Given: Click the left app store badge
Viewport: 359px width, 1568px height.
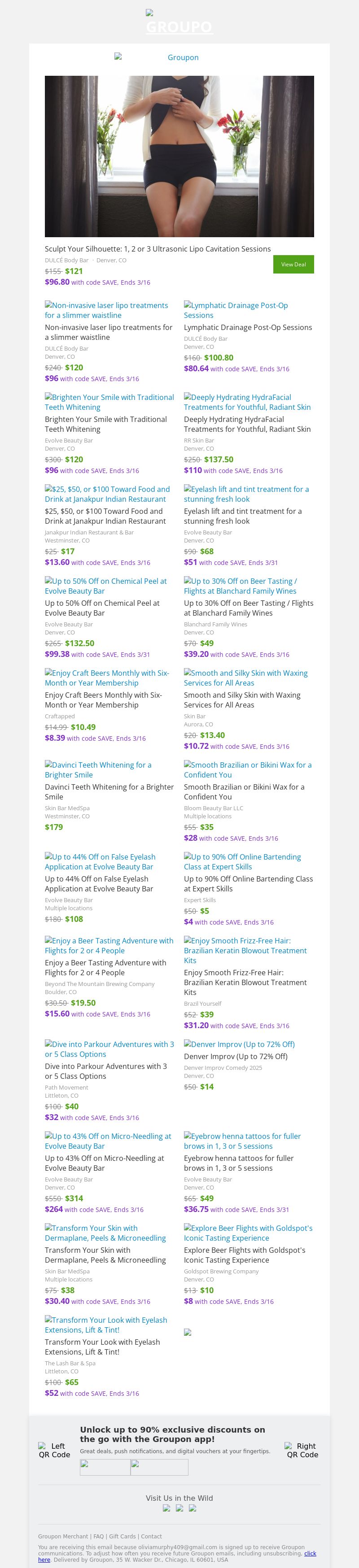Looking at the screenshot, I should click(105, 1467).
